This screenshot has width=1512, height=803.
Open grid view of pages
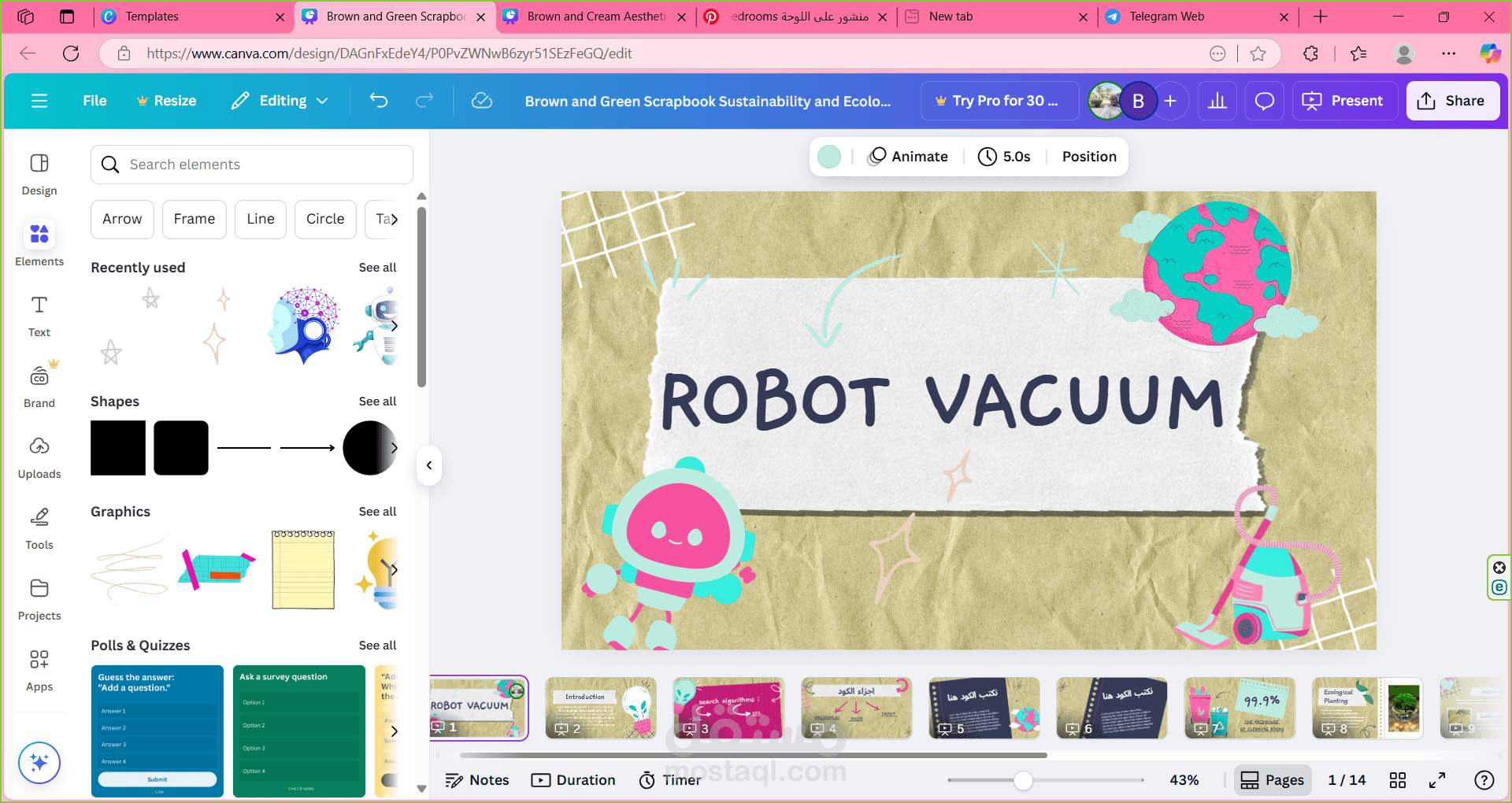click(1398, 780)
